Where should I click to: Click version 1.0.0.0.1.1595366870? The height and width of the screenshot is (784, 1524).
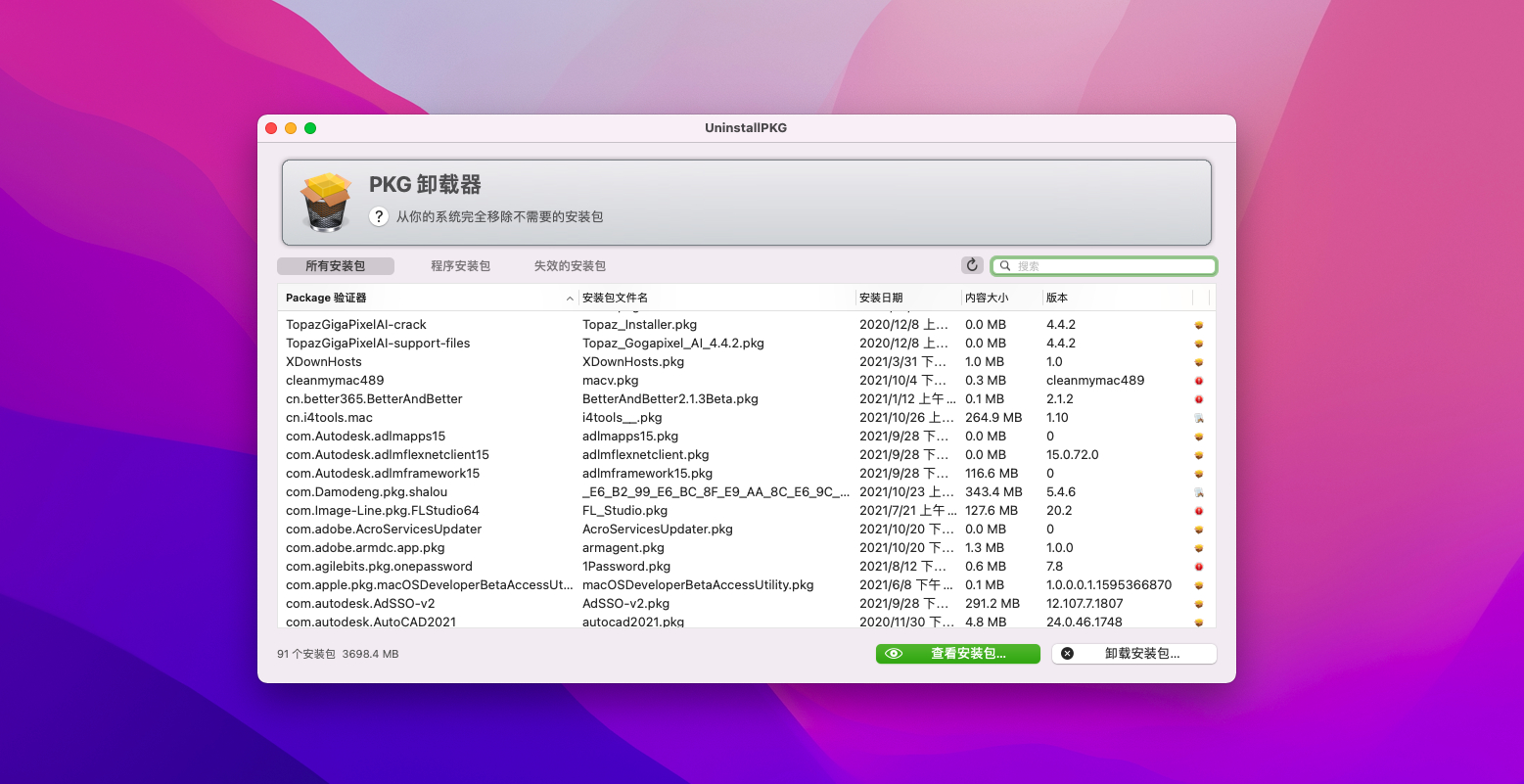(x=1109, y=585)
